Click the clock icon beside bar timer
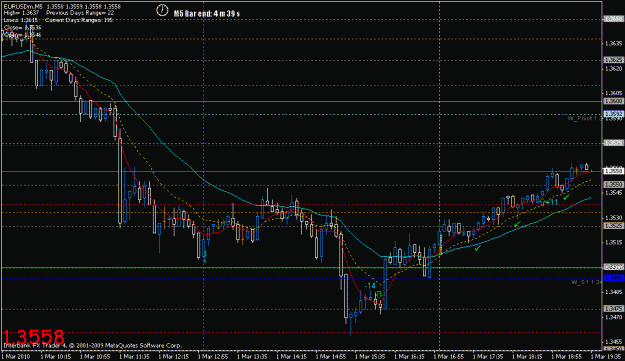Screen dimensions: 625x361 [162, 10]
